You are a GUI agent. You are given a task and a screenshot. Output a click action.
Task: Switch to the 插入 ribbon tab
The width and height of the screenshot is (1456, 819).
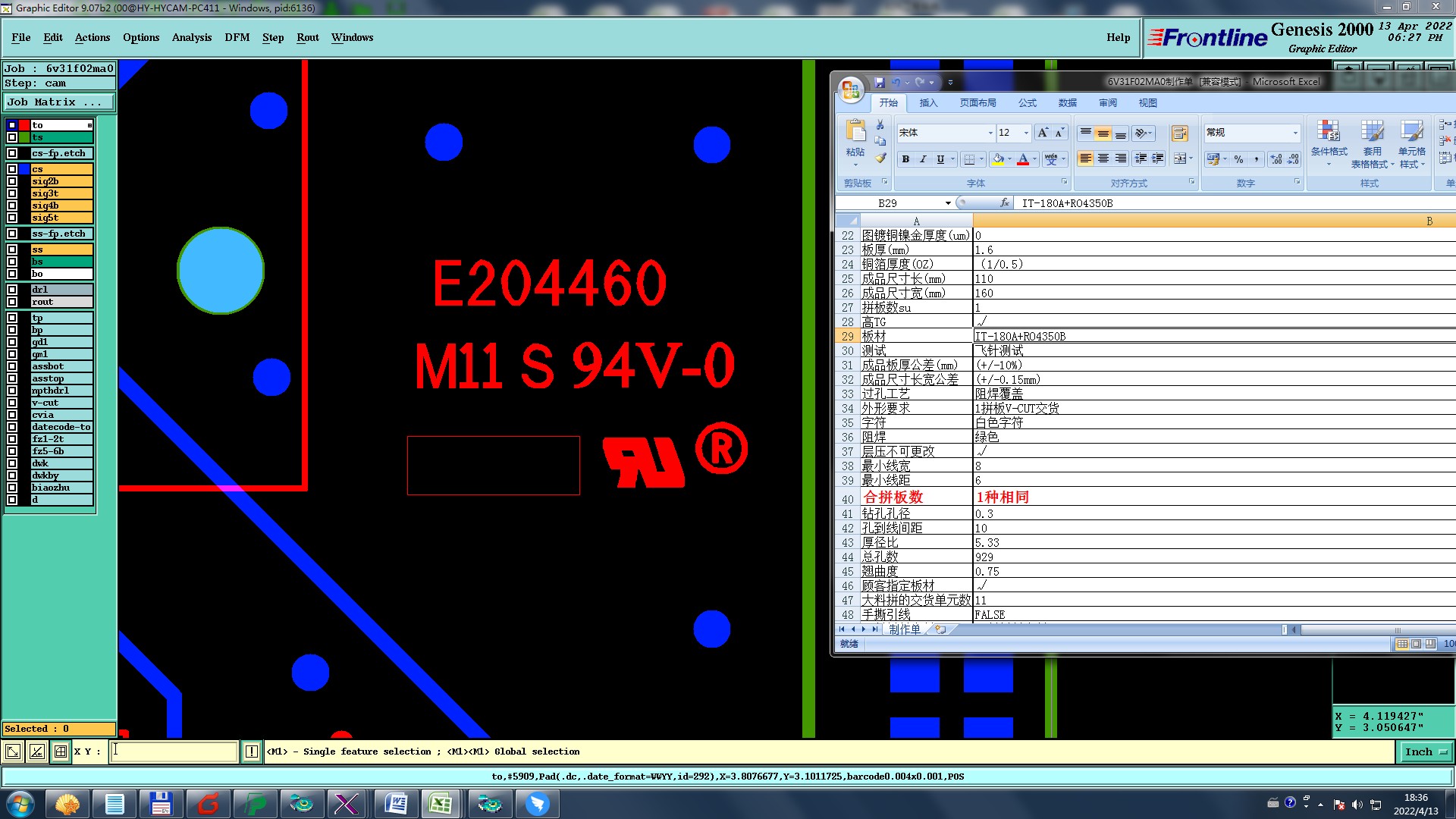928,103
